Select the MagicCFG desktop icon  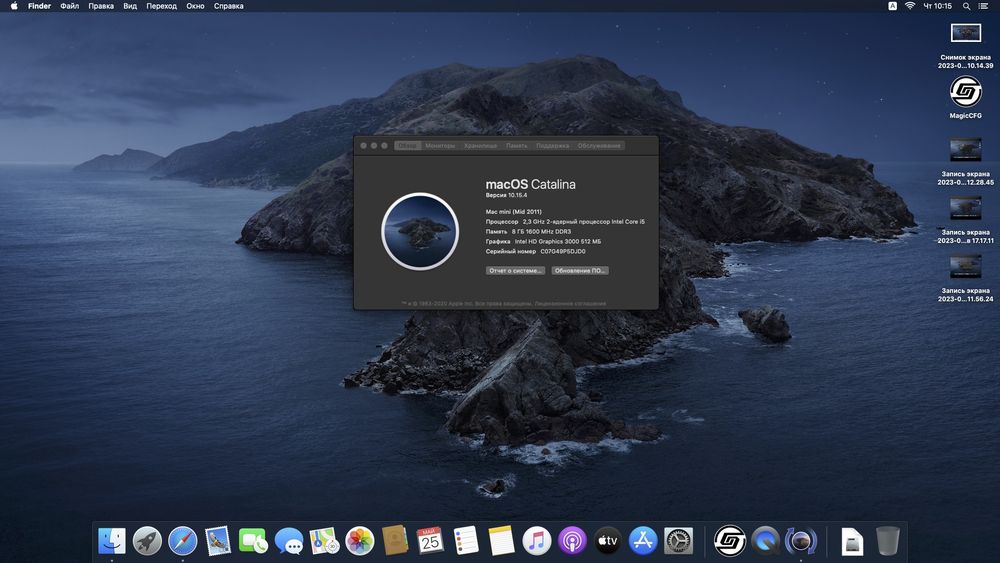click(x=965, y=93)
